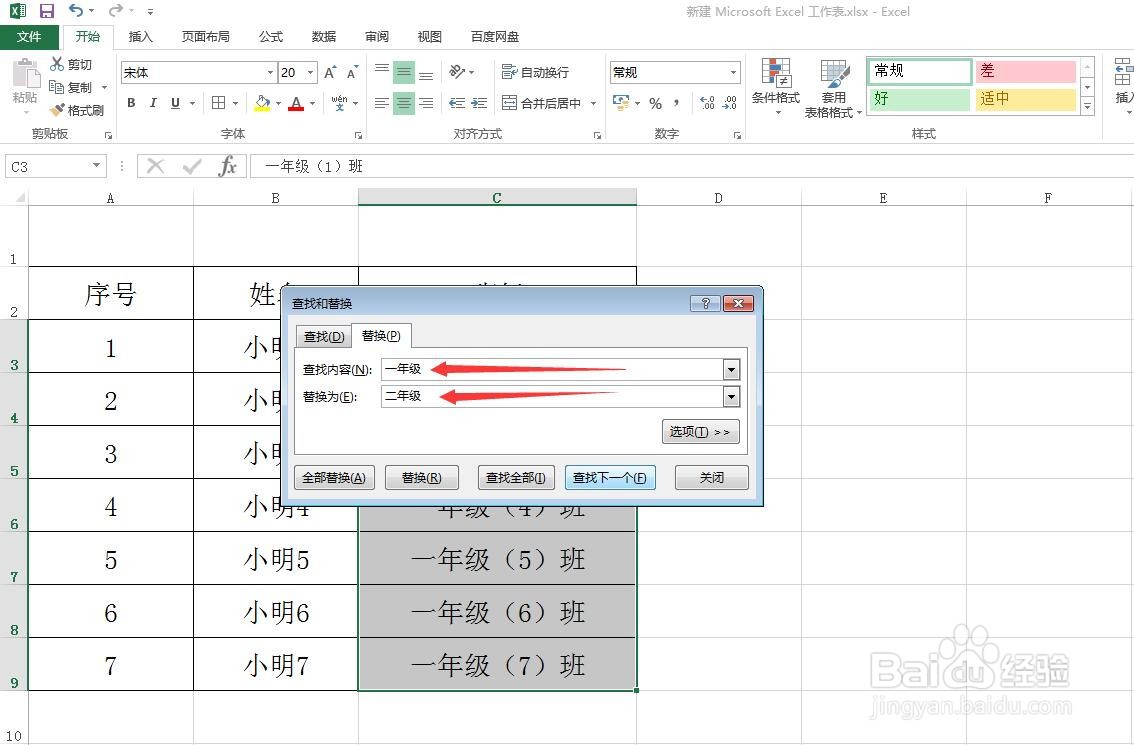Switch to the 查找(D) tab in the dialog

[x=322, y=336]
